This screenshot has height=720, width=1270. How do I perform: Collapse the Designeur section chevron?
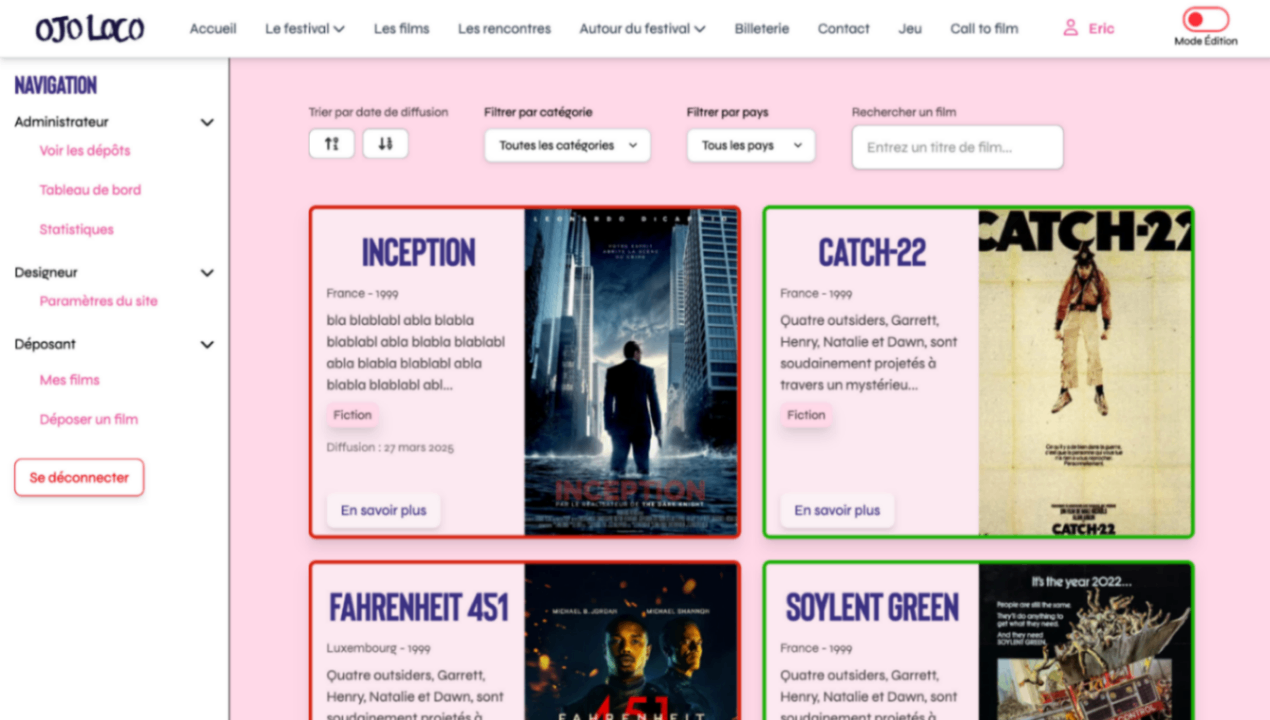207,273
